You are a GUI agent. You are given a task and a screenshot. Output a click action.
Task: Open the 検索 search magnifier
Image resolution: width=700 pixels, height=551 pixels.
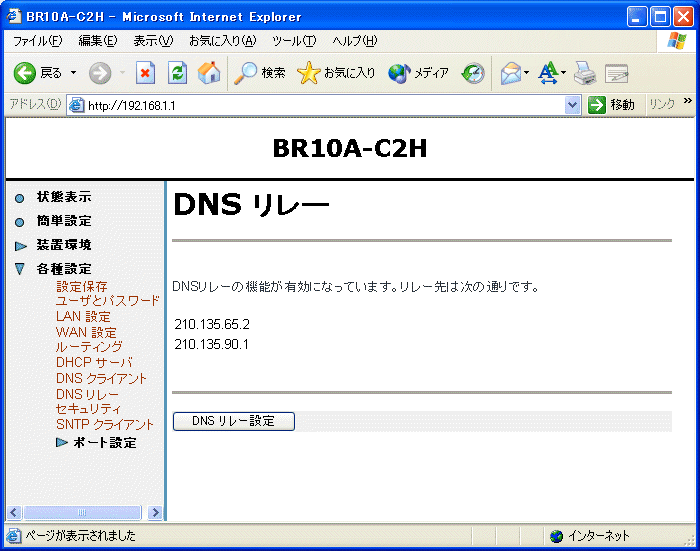point(245,73)
